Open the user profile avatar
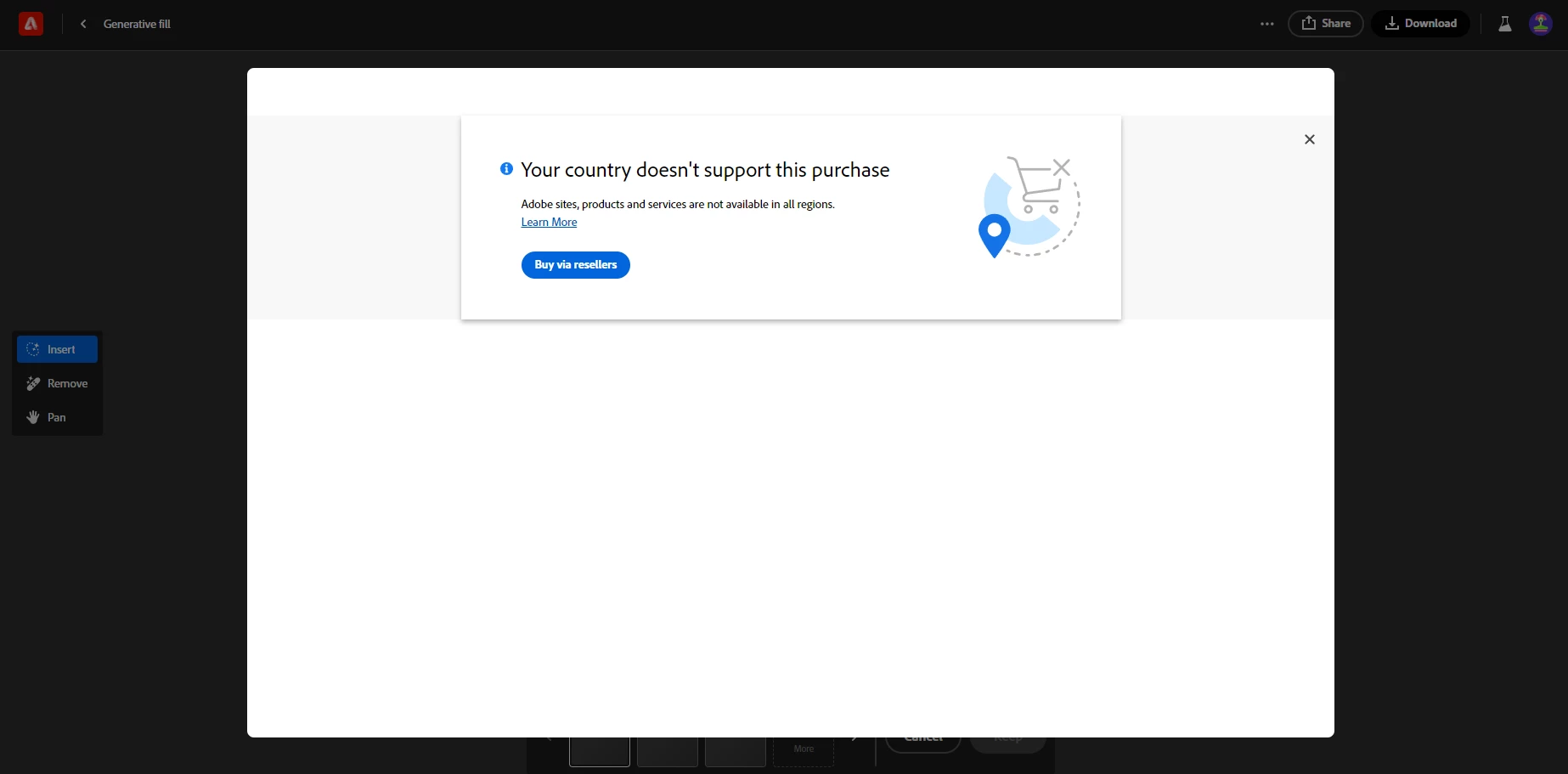The height and width of the screenshot is (774, 1568). [x=1540, y=24]
